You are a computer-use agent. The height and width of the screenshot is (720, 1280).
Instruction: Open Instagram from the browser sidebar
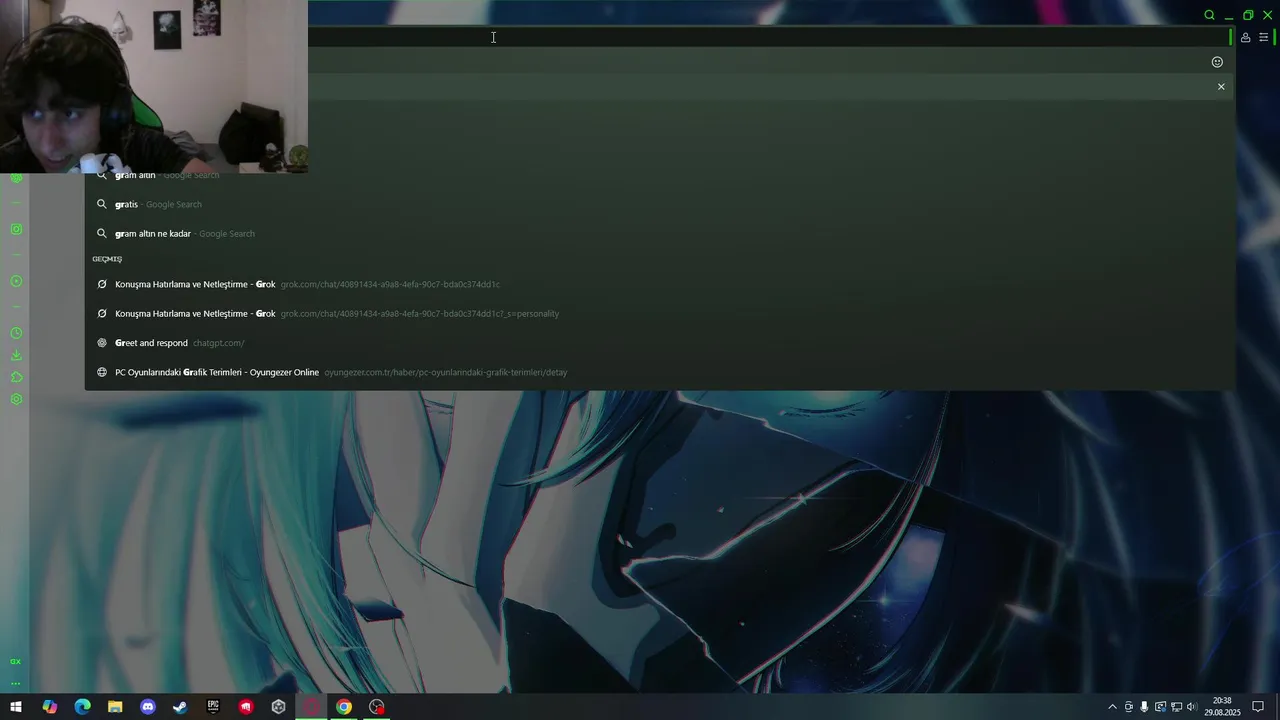(x=16, y=229)
